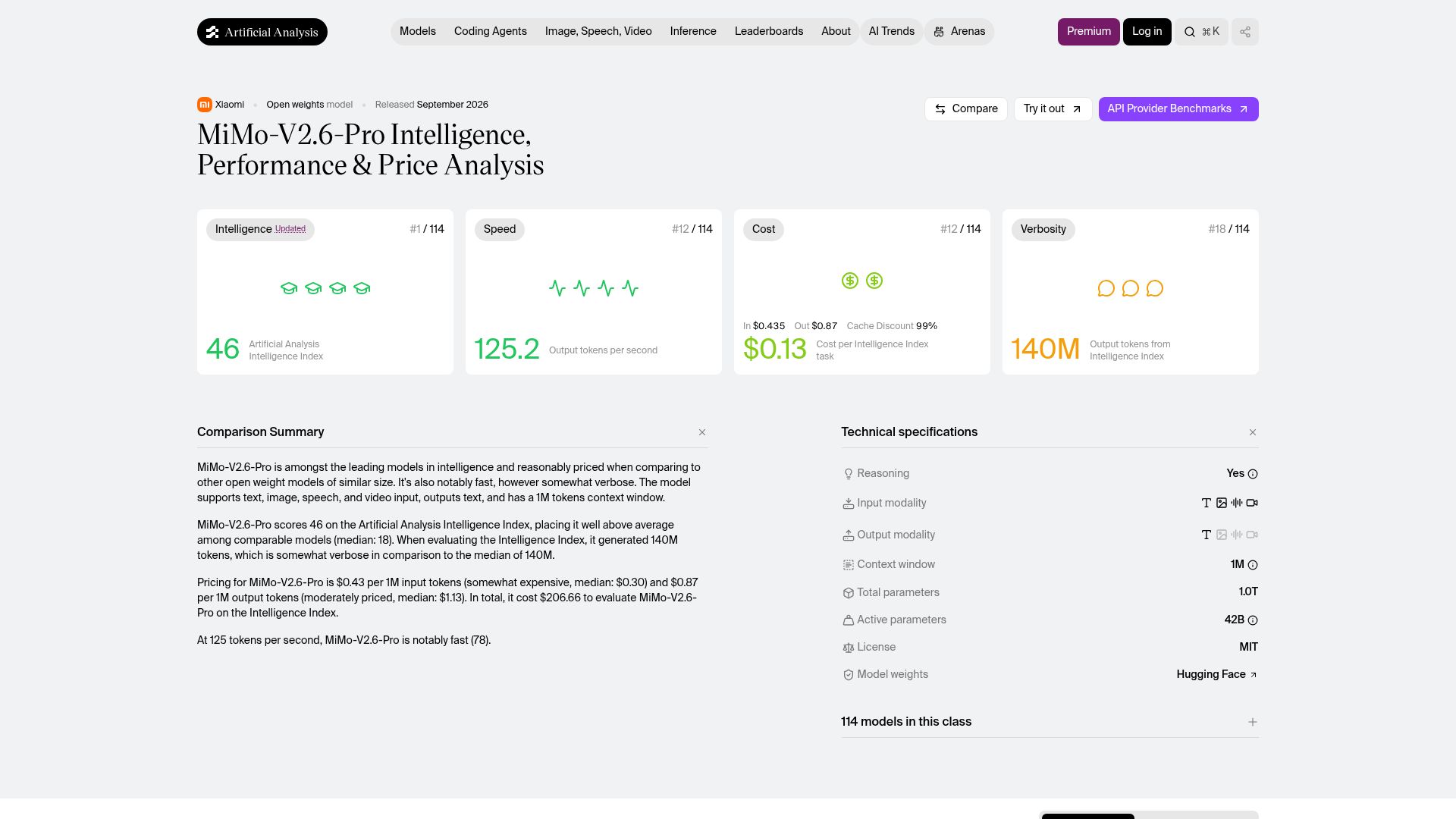Click the Compare button
The image size is (1456, 819).
coord(966,109)
